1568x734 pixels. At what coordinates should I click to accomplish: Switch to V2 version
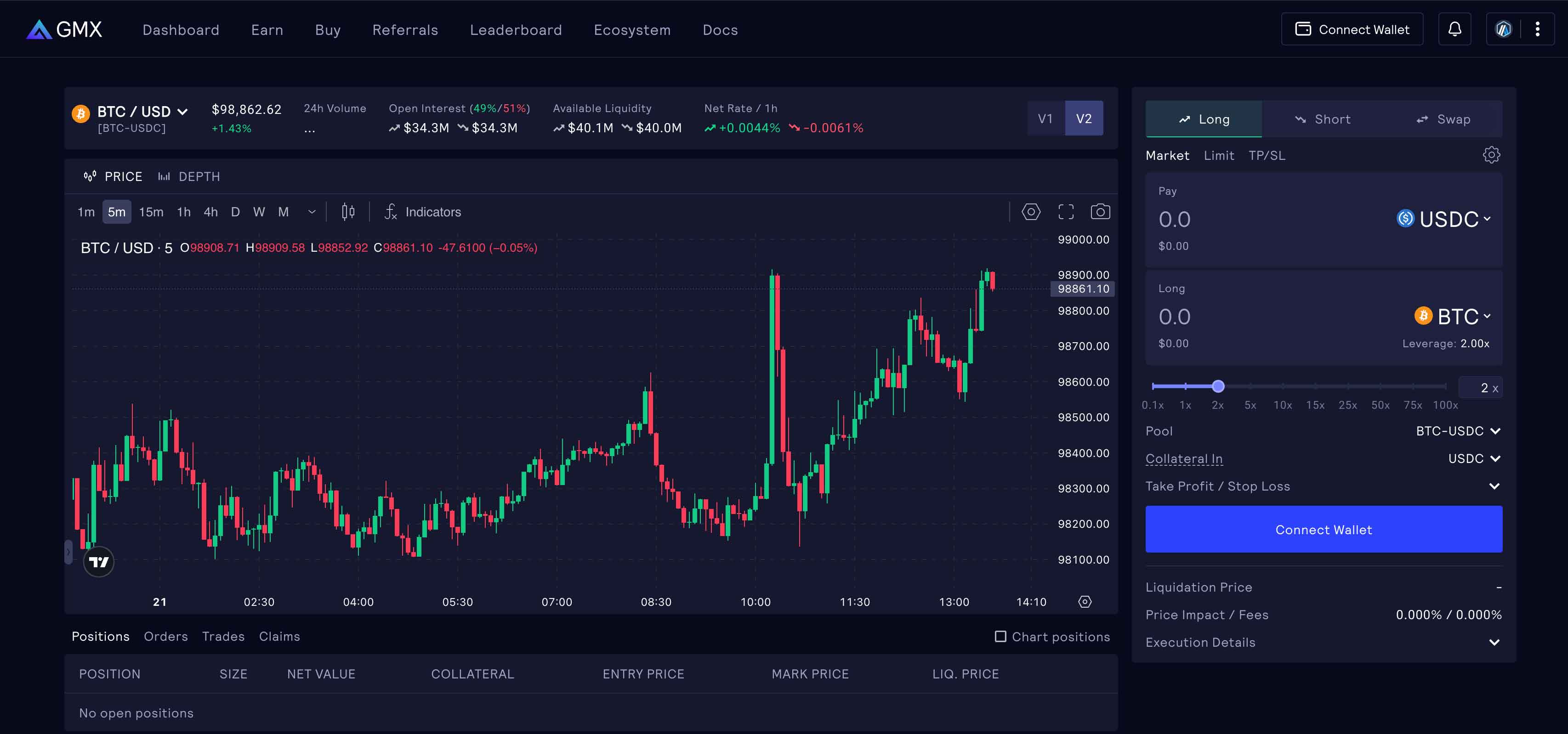click(x=1084, y=118)
